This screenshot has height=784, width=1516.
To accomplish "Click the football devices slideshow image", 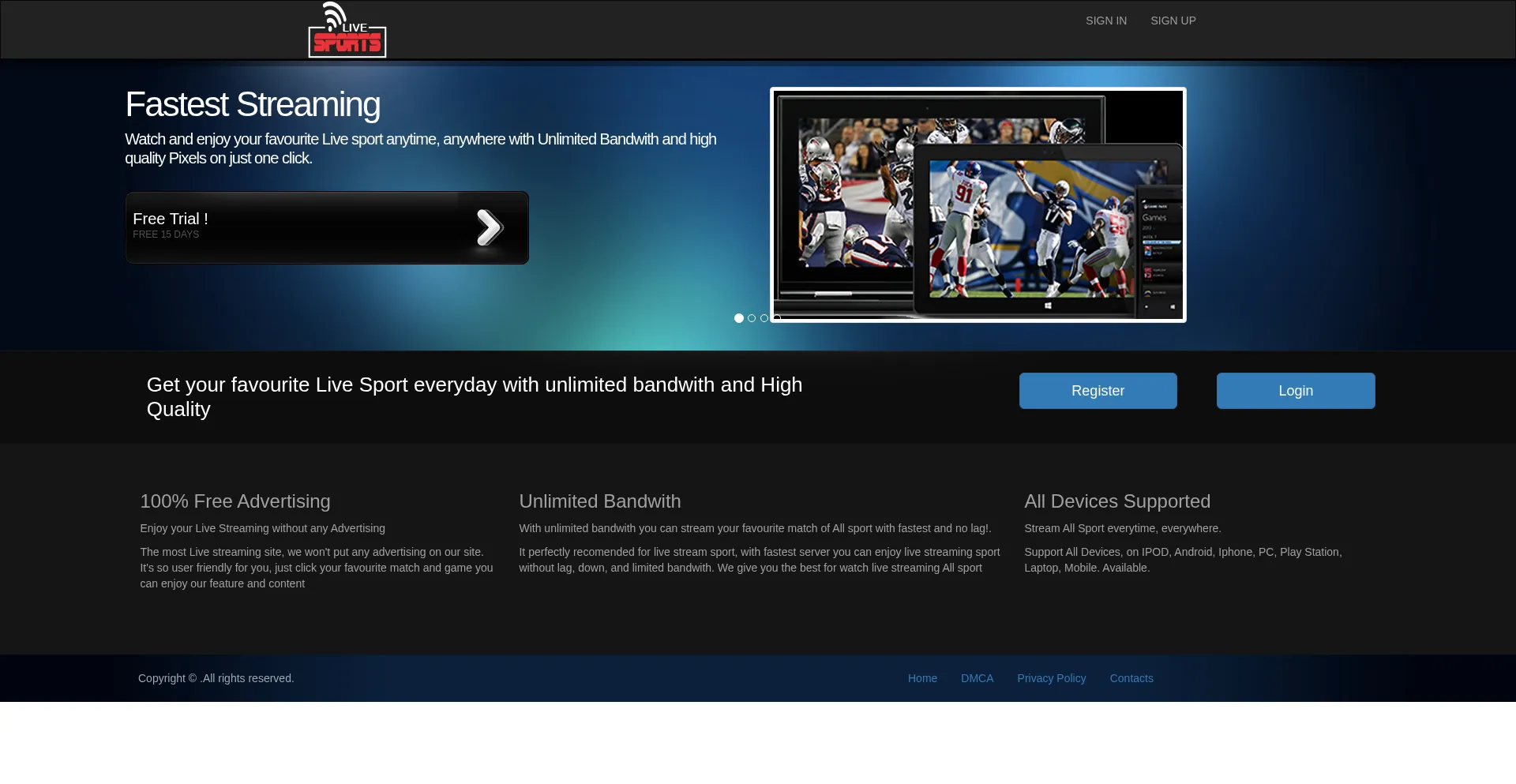I will [978, 204].
